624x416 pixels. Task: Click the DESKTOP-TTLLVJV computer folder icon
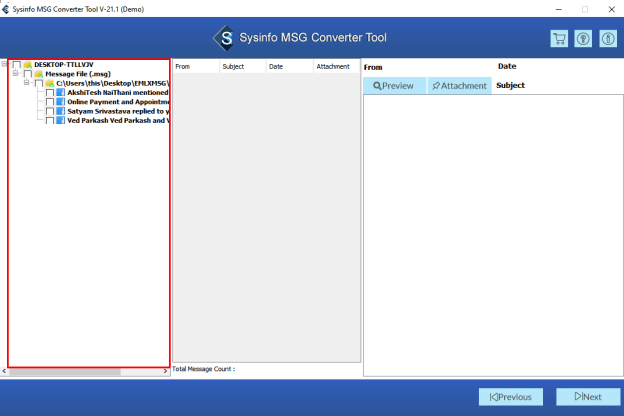pos(27,64)
